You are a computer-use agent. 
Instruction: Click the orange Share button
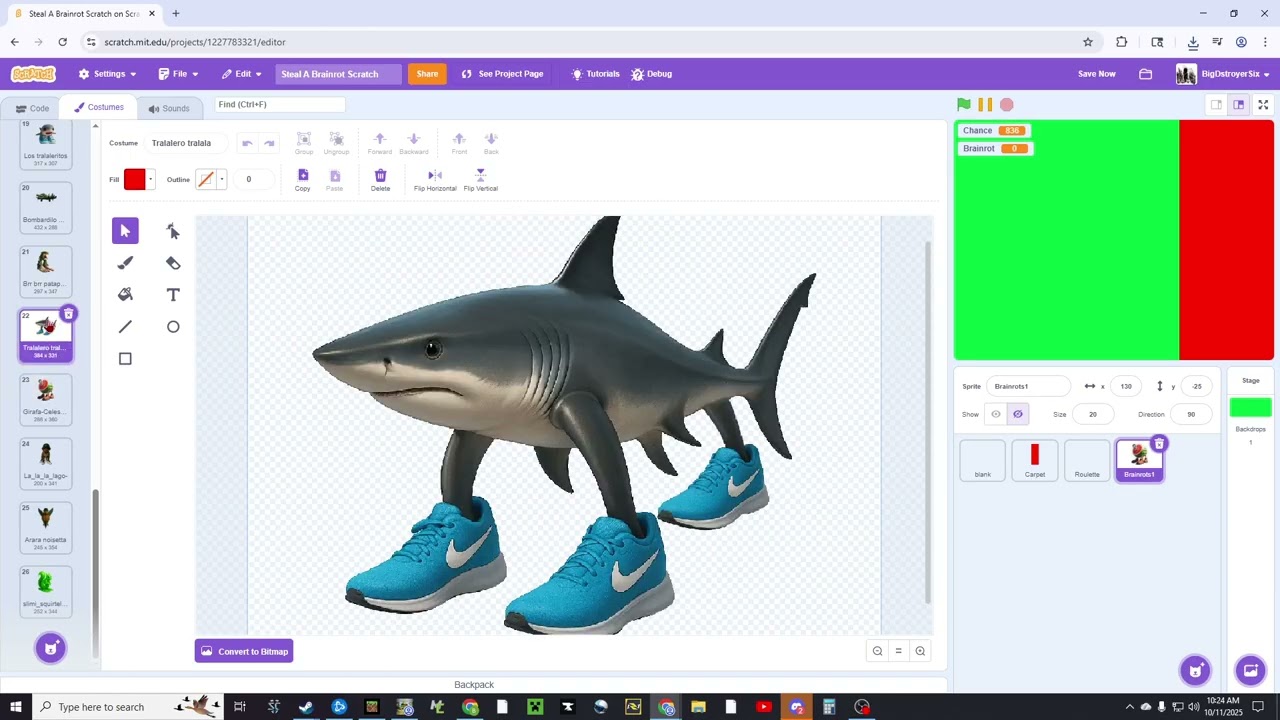click(x=427, y=74)
